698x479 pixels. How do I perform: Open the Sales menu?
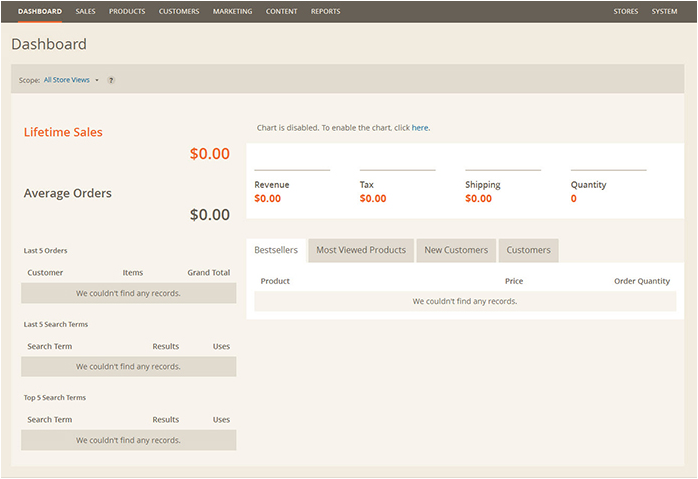coord(85,12)
